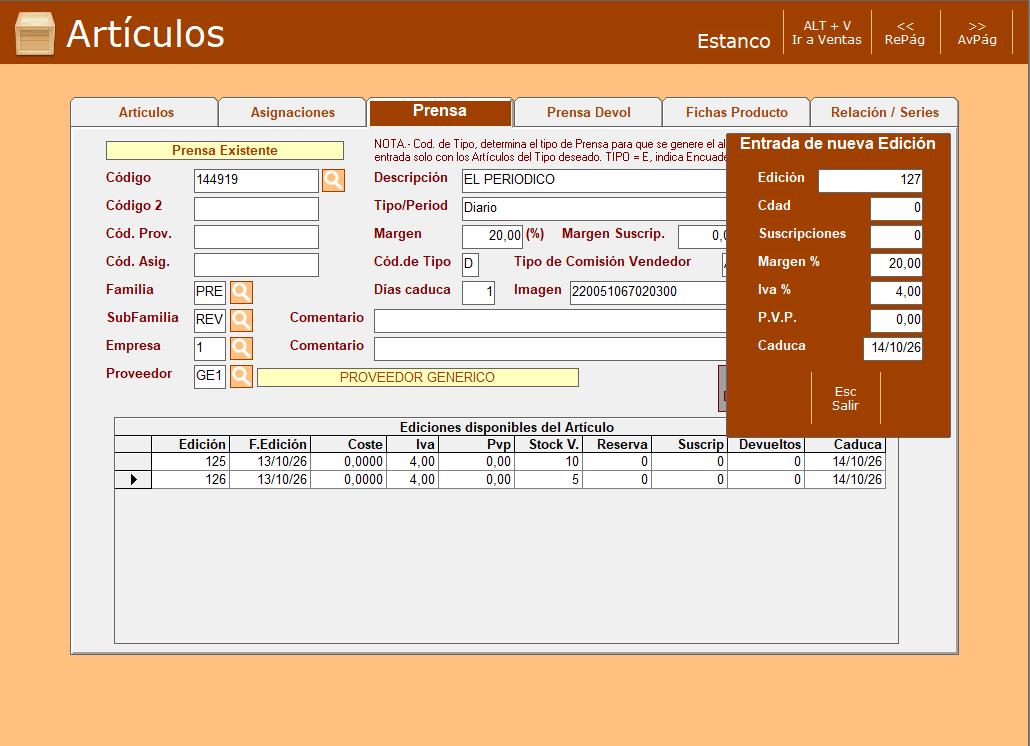This screenshot has height=746, width=1030.
Task: Select the Prensa tab
Action: [x=440, y=112]
